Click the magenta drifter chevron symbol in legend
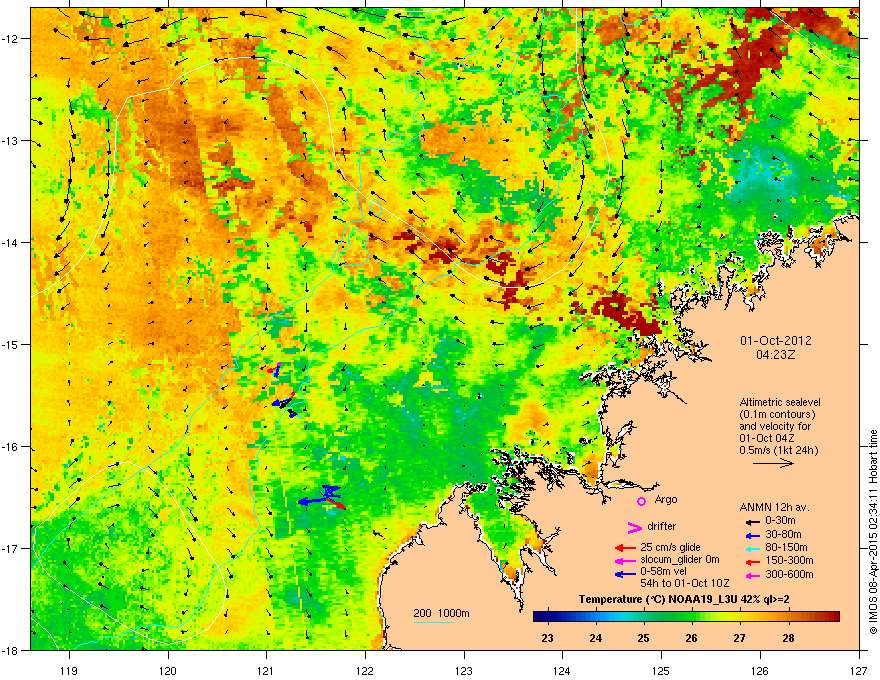Viewport: 880px width, 680px height. [635, 527]
